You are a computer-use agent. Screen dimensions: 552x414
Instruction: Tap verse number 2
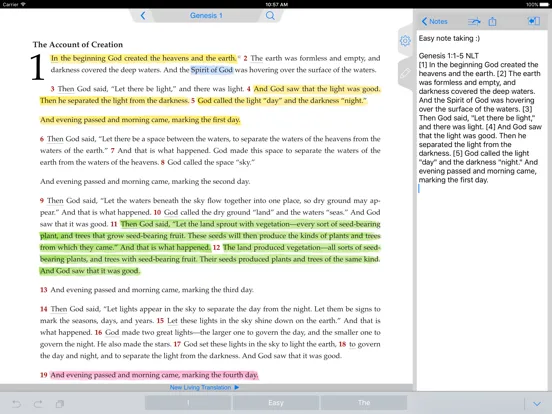[x=245, y=58]
